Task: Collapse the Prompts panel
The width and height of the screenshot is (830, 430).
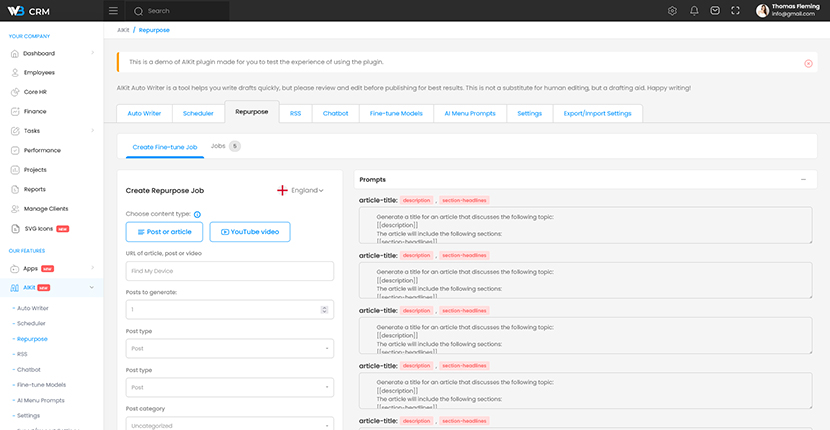Action: click(x=804, y=180)
